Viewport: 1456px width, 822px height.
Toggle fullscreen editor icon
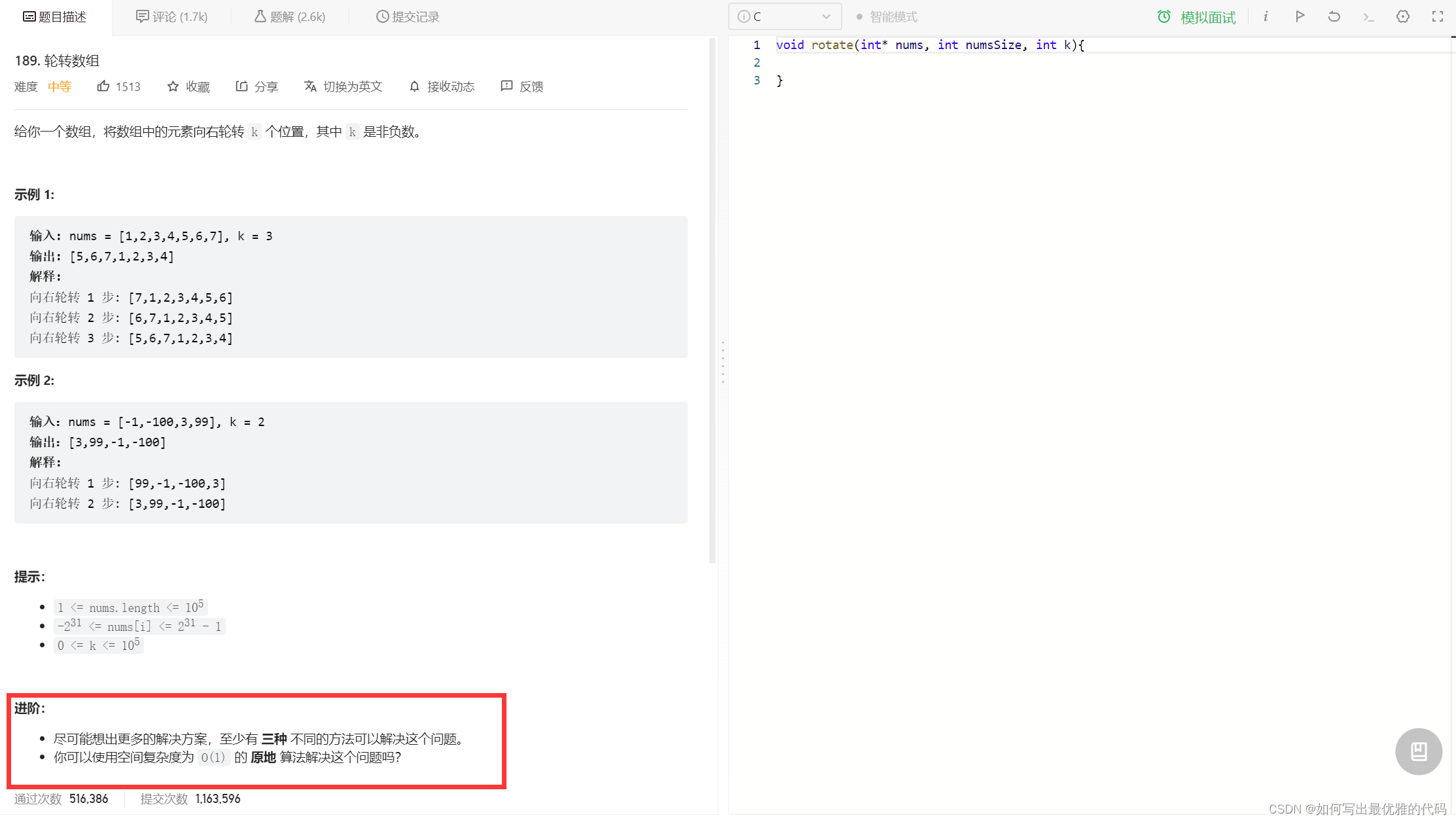(1437, 17)
